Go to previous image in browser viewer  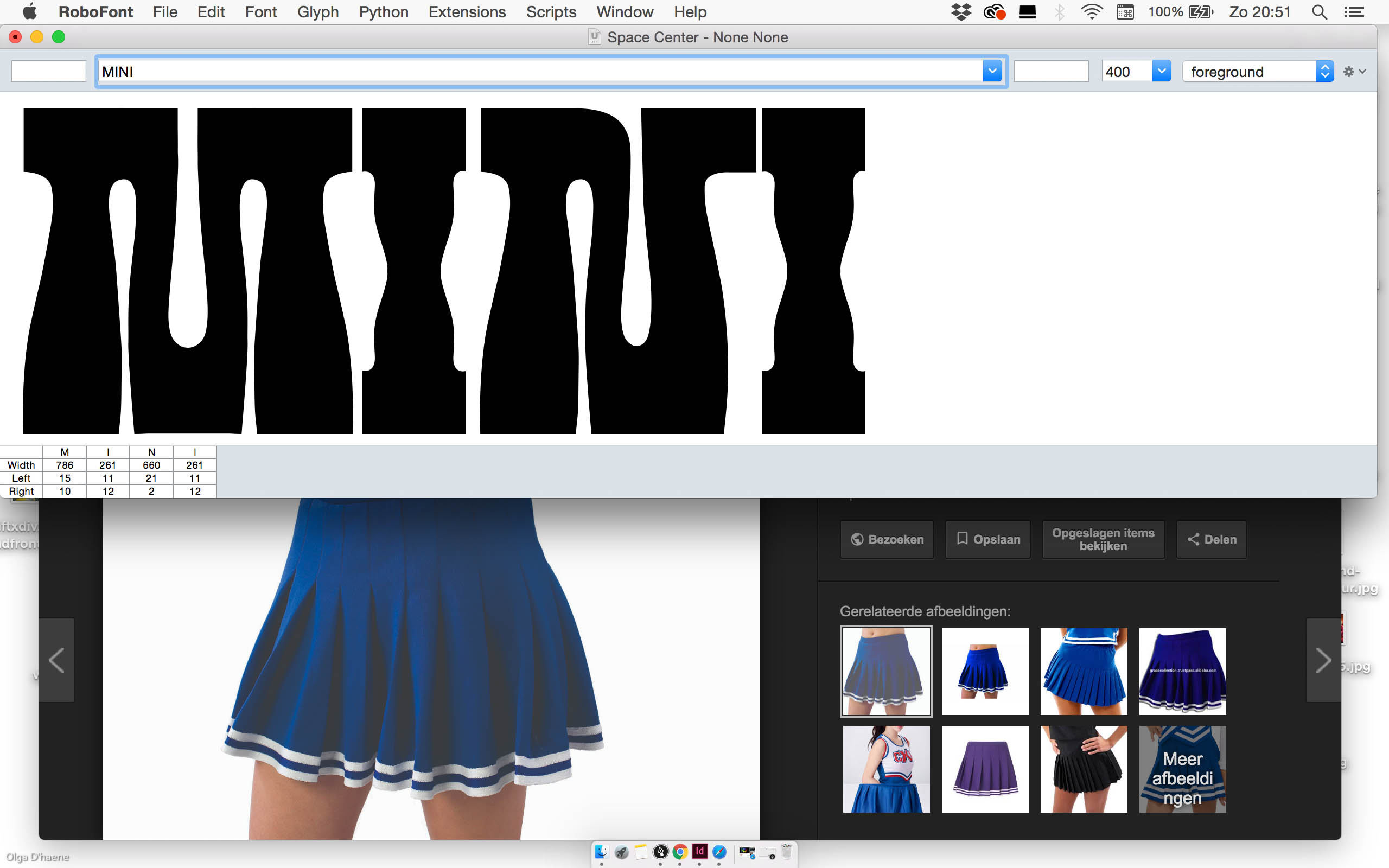point(56,660)
